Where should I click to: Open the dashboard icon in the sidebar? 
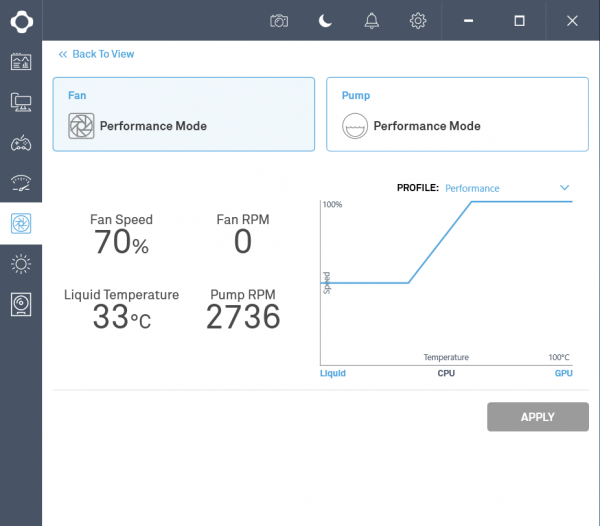coord(21,62)
